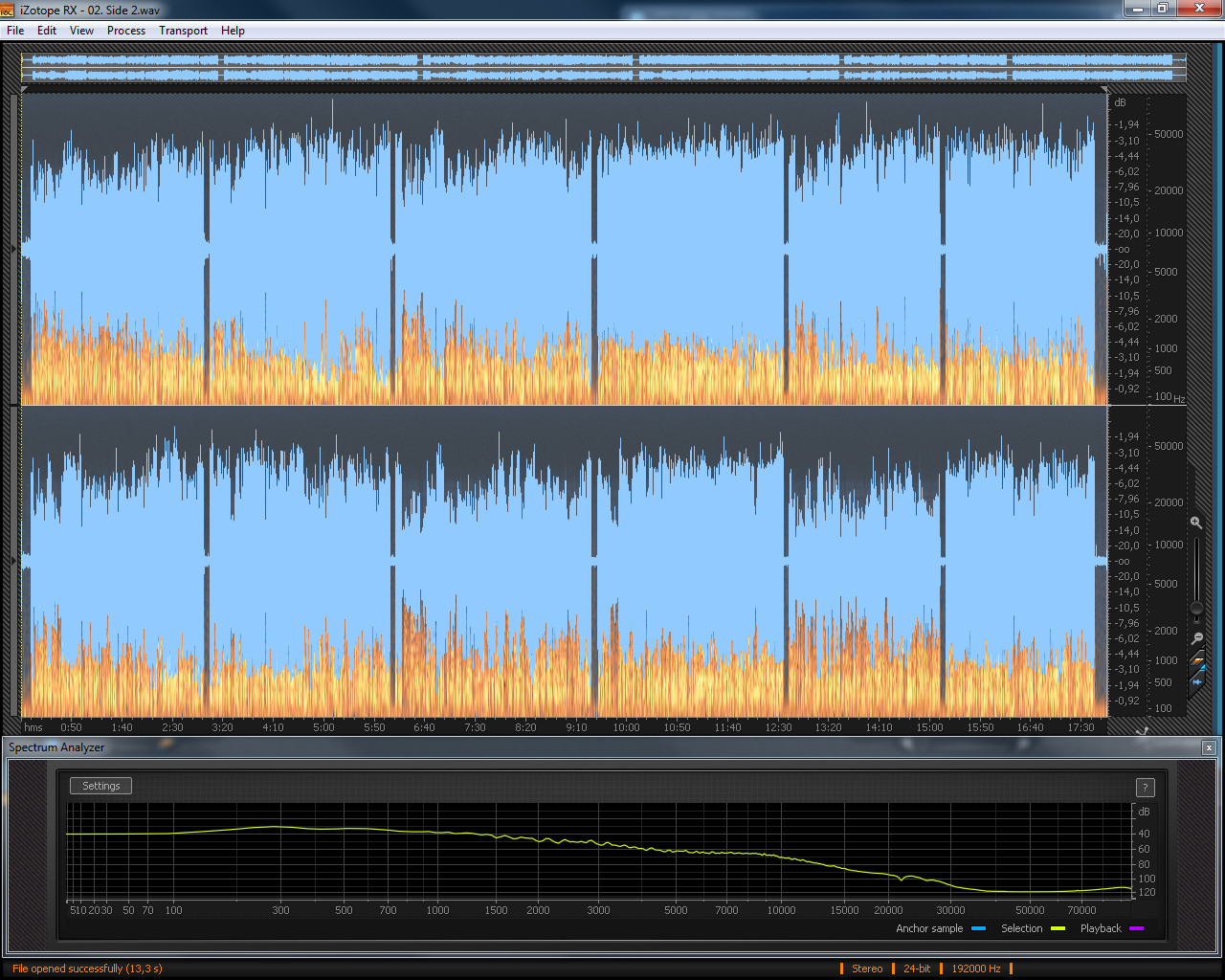This screenshot has height=980, width=1225.
Task: Open Spectrum Analyzer Settings
Action: pos(100,786)
